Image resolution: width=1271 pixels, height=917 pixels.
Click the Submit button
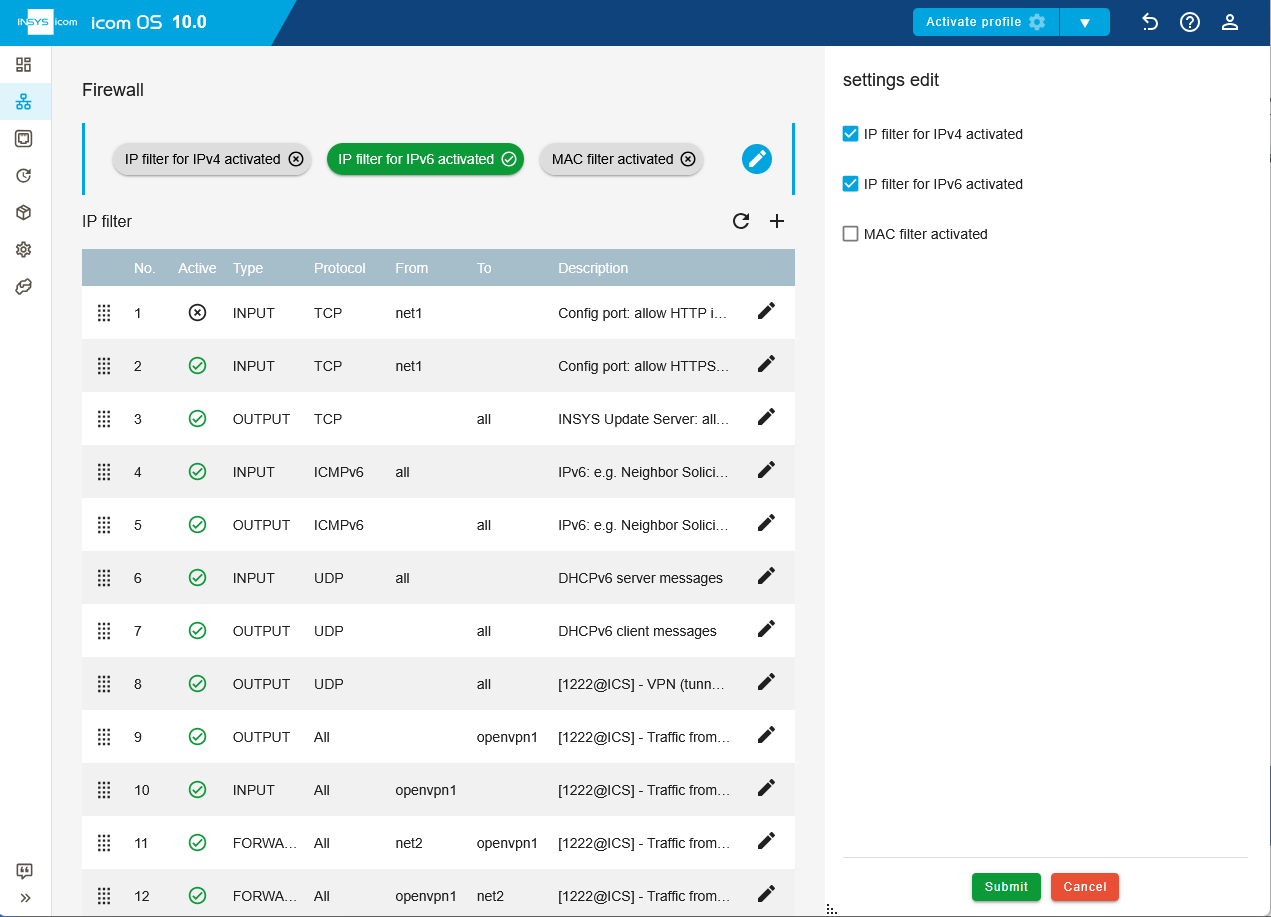click(x=1006, y=887)
